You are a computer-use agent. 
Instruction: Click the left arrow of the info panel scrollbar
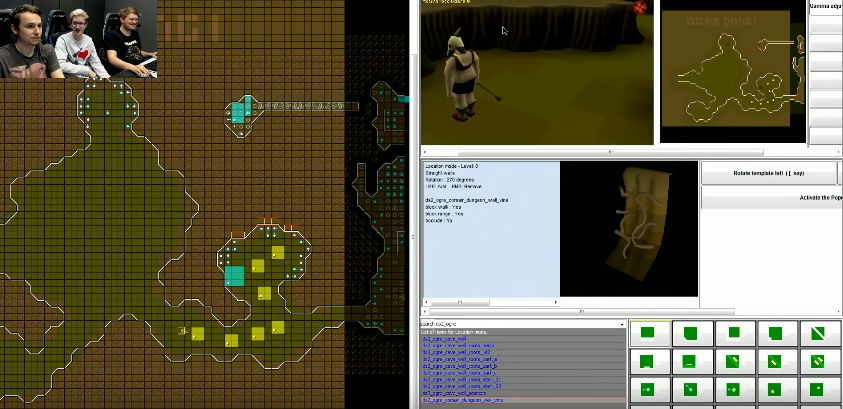click(x=426, y=303)
